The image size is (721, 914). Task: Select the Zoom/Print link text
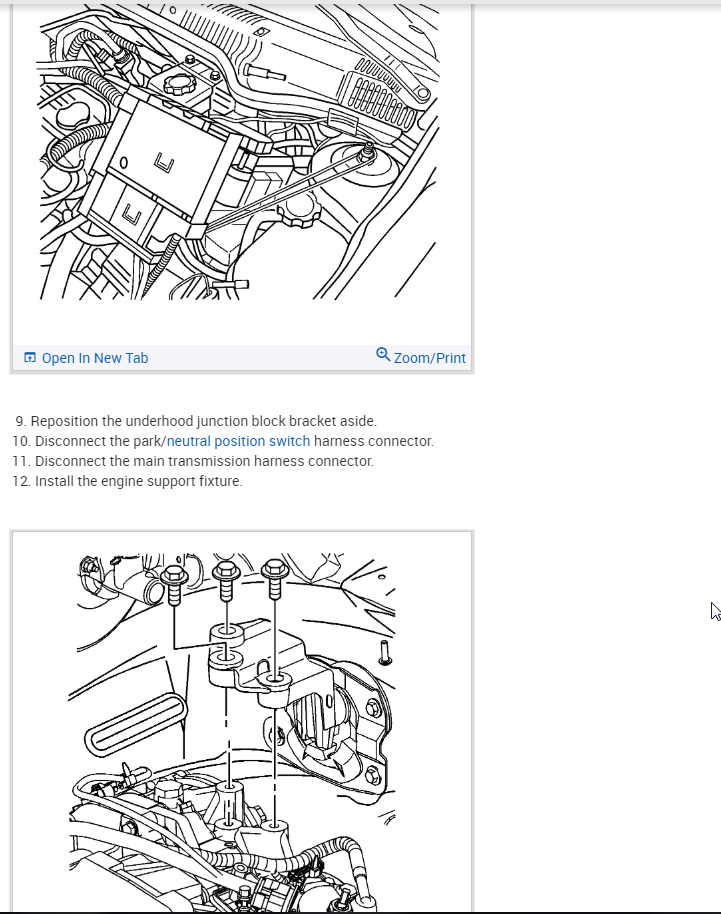coord(430,358)
